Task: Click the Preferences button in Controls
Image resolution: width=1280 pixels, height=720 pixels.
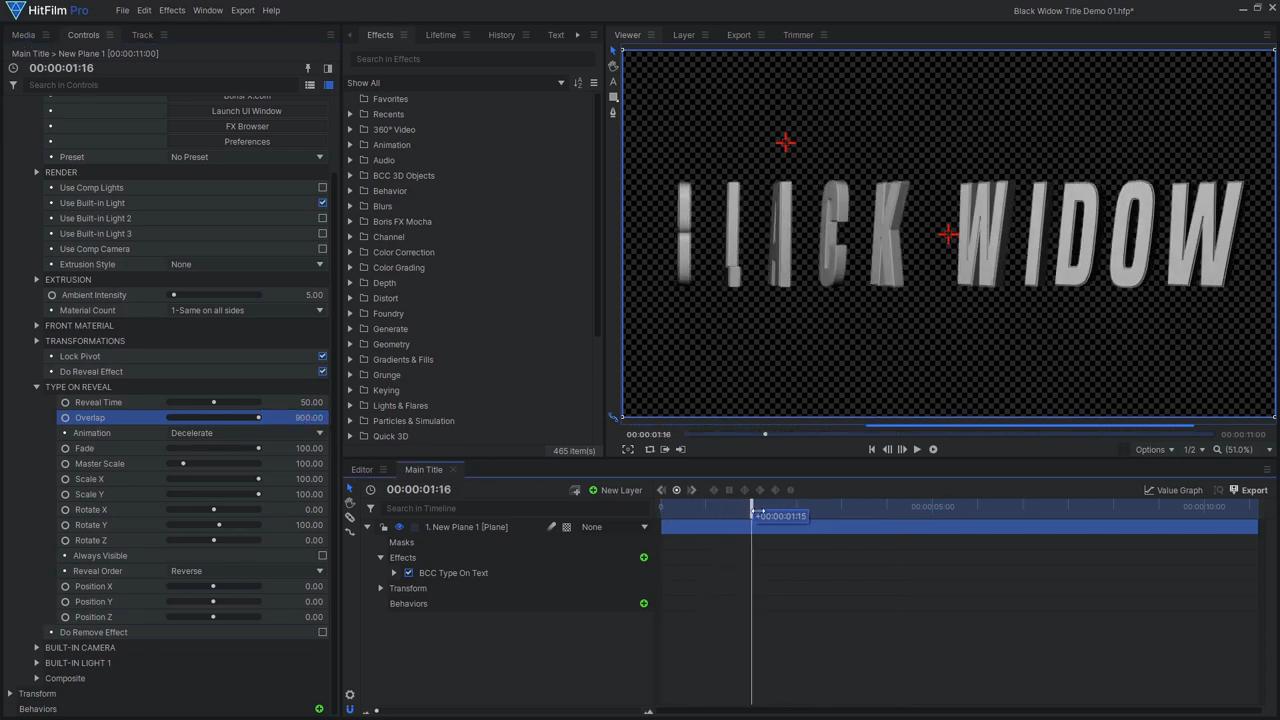Action: [247, 142]
